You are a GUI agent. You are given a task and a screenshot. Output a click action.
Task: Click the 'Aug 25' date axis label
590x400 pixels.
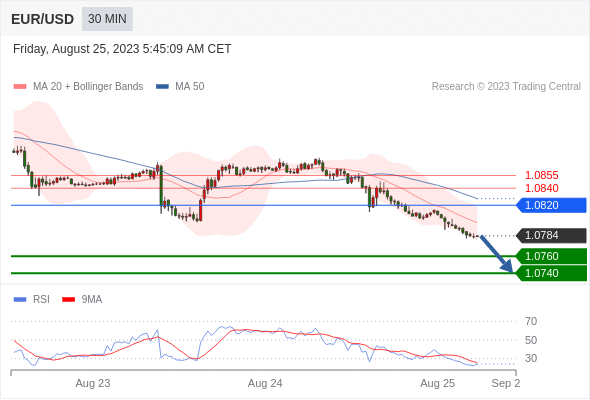click(437, 383)
